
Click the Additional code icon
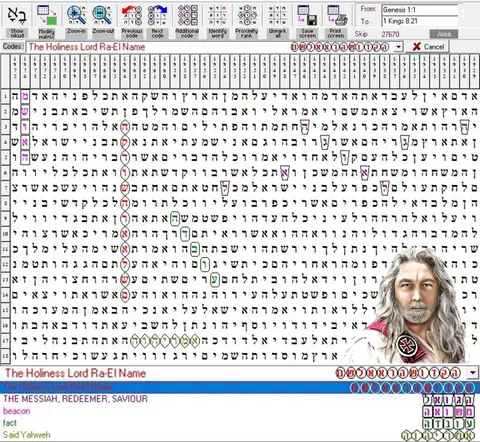(187, 15)
